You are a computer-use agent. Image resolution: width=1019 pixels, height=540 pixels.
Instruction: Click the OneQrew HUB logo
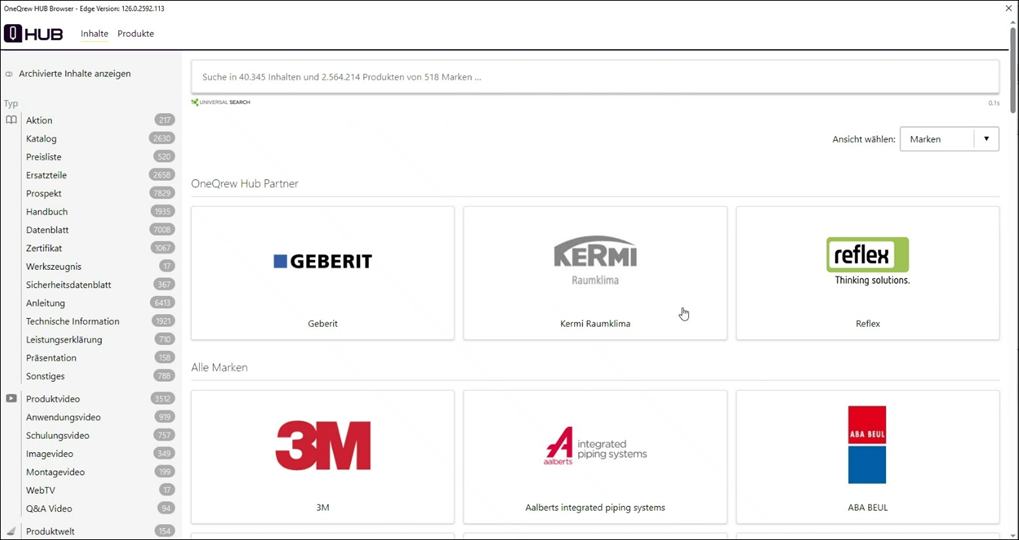(x=33, y=34)
